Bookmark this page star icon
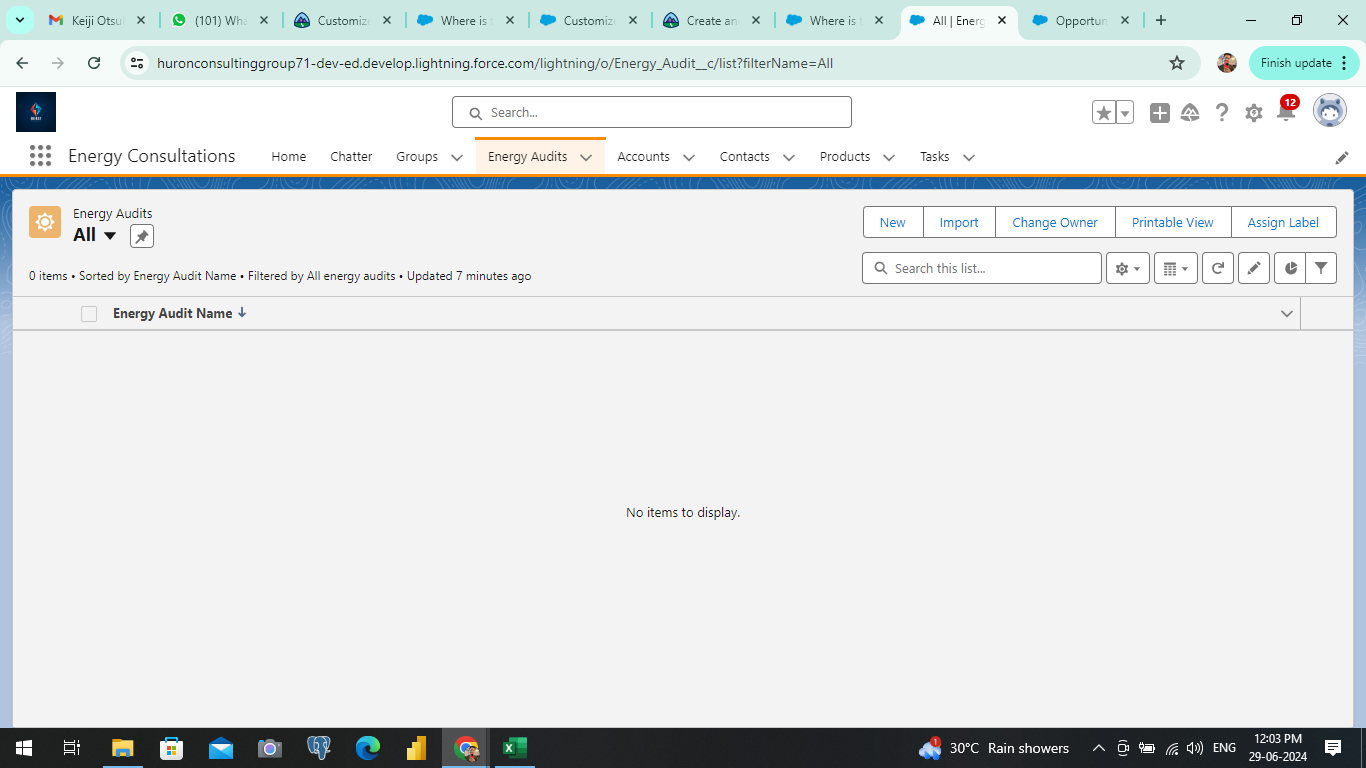Viewport: 1366px width, 768px height. 1177,63
